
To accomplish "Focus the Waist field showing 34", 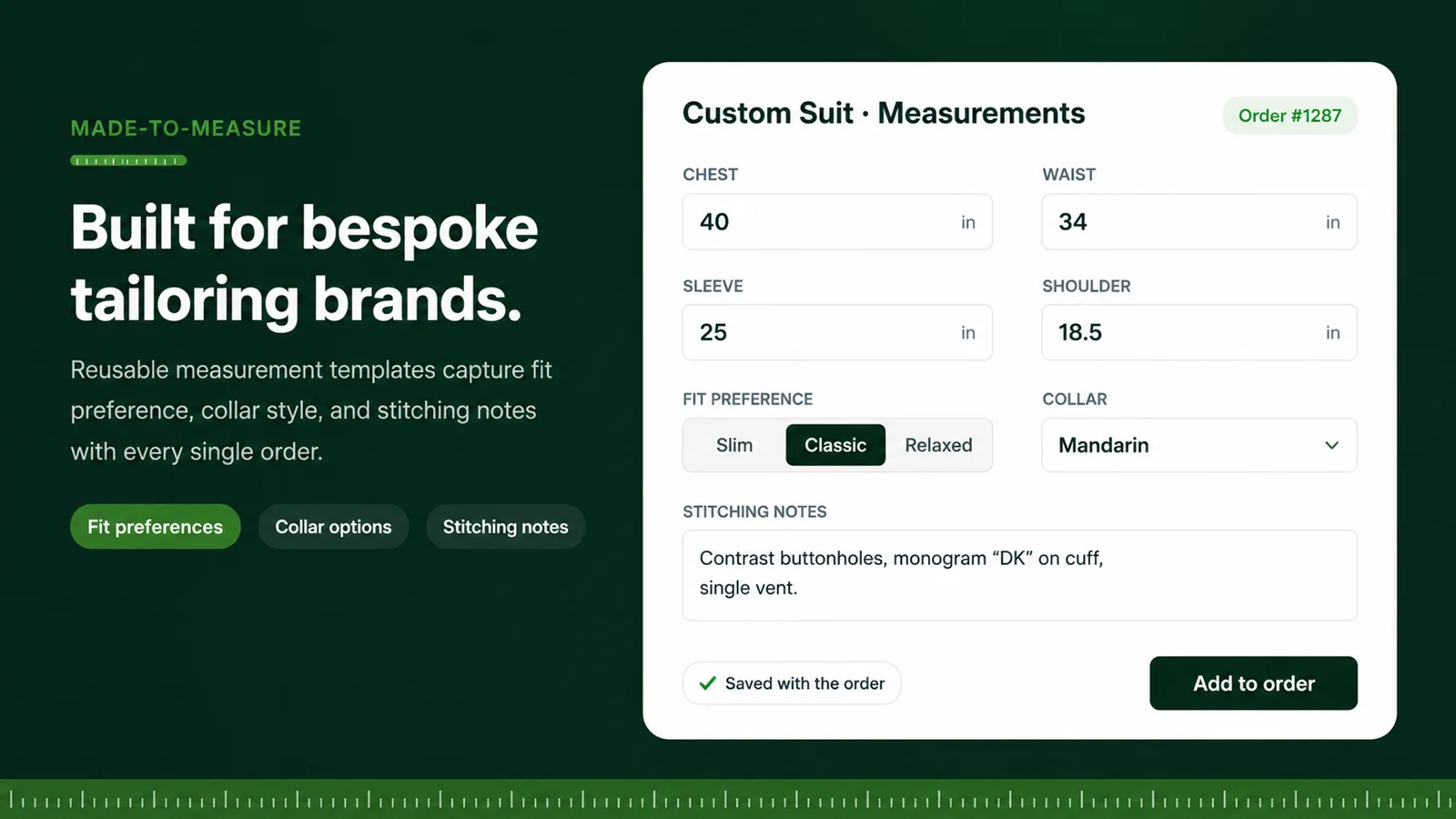I will [x=1199, y=222].
